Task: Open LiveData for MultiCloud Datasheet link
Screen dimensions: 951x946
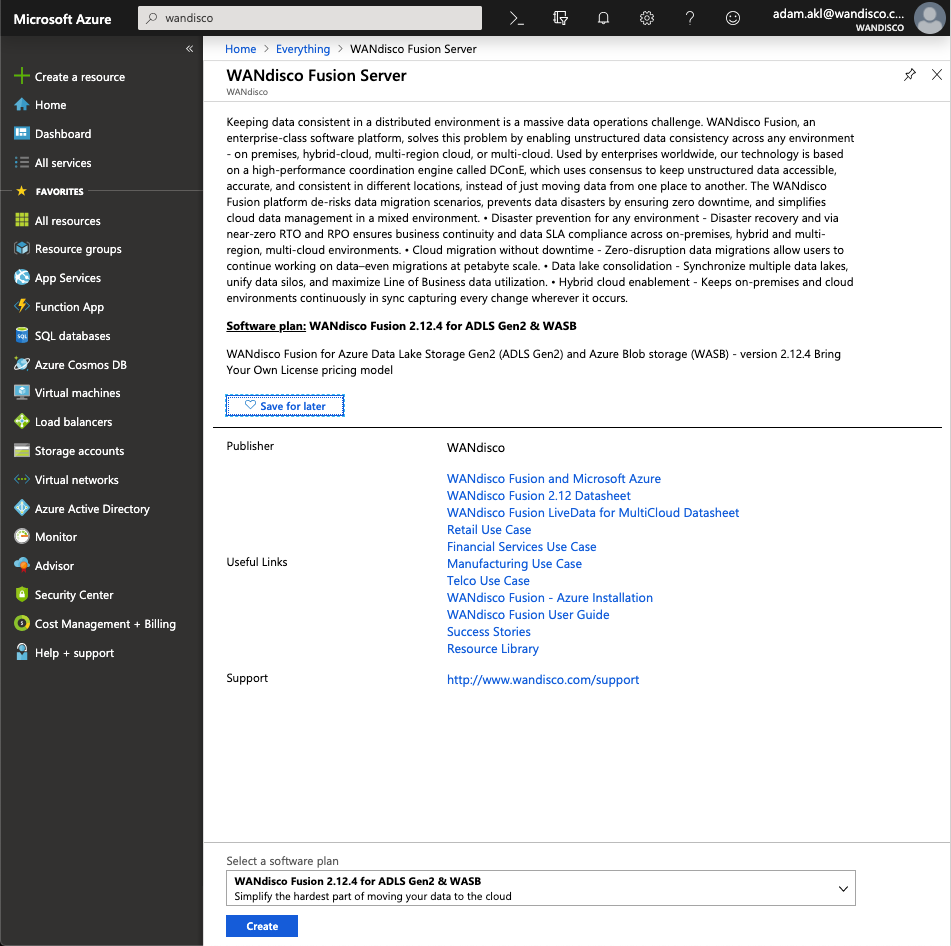Action: pyautogui.click(x=593, y=512)
